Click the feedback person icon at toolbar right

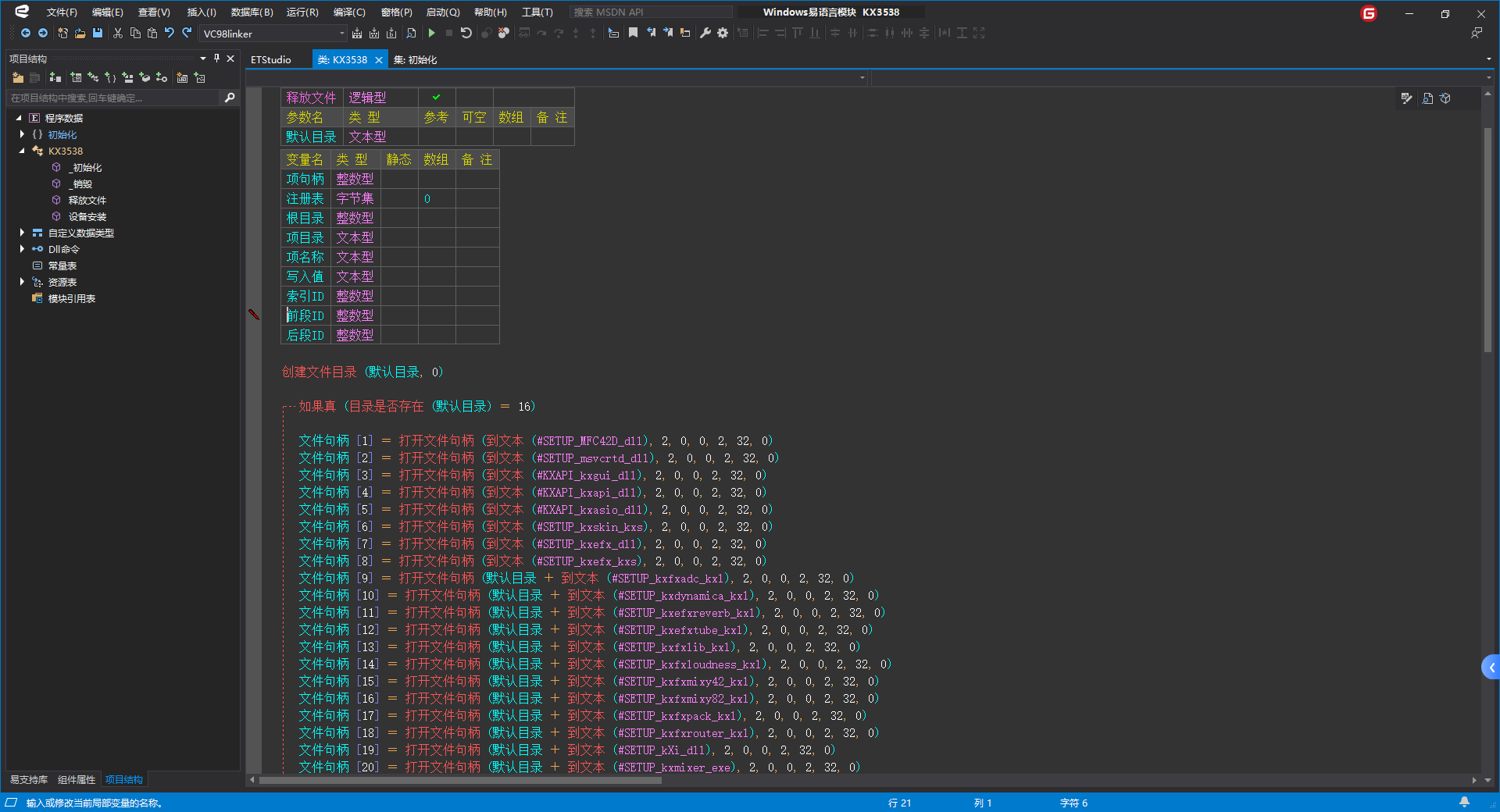[x=1477, y=33]
